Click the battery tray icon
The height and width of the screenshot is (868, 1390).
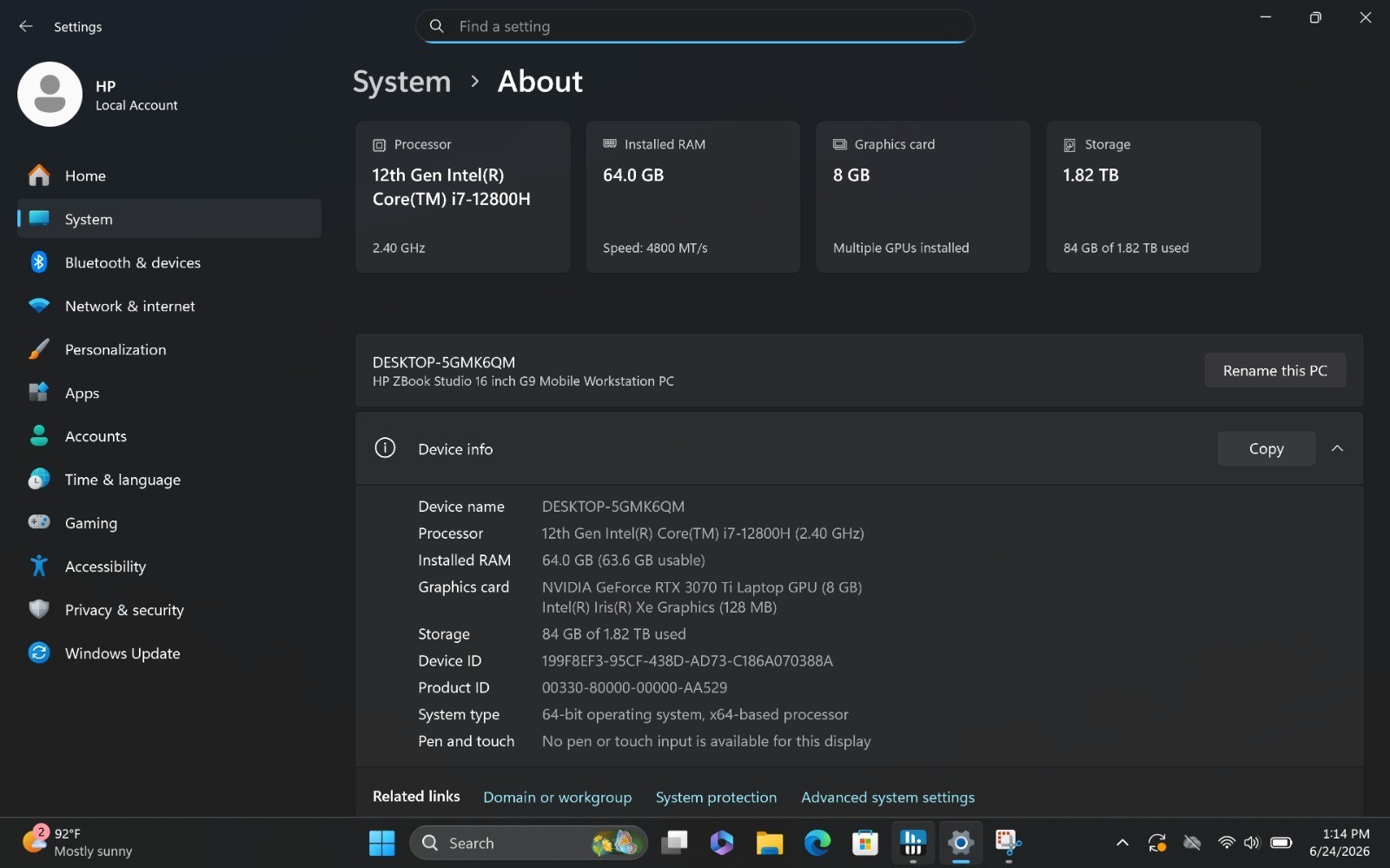[1281, 843]
